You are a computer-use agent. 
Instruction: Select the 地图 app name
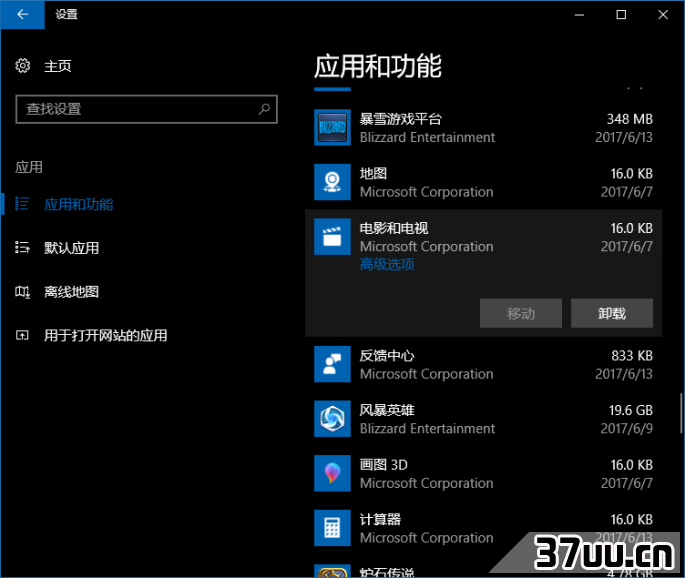[x=373, y=173]
